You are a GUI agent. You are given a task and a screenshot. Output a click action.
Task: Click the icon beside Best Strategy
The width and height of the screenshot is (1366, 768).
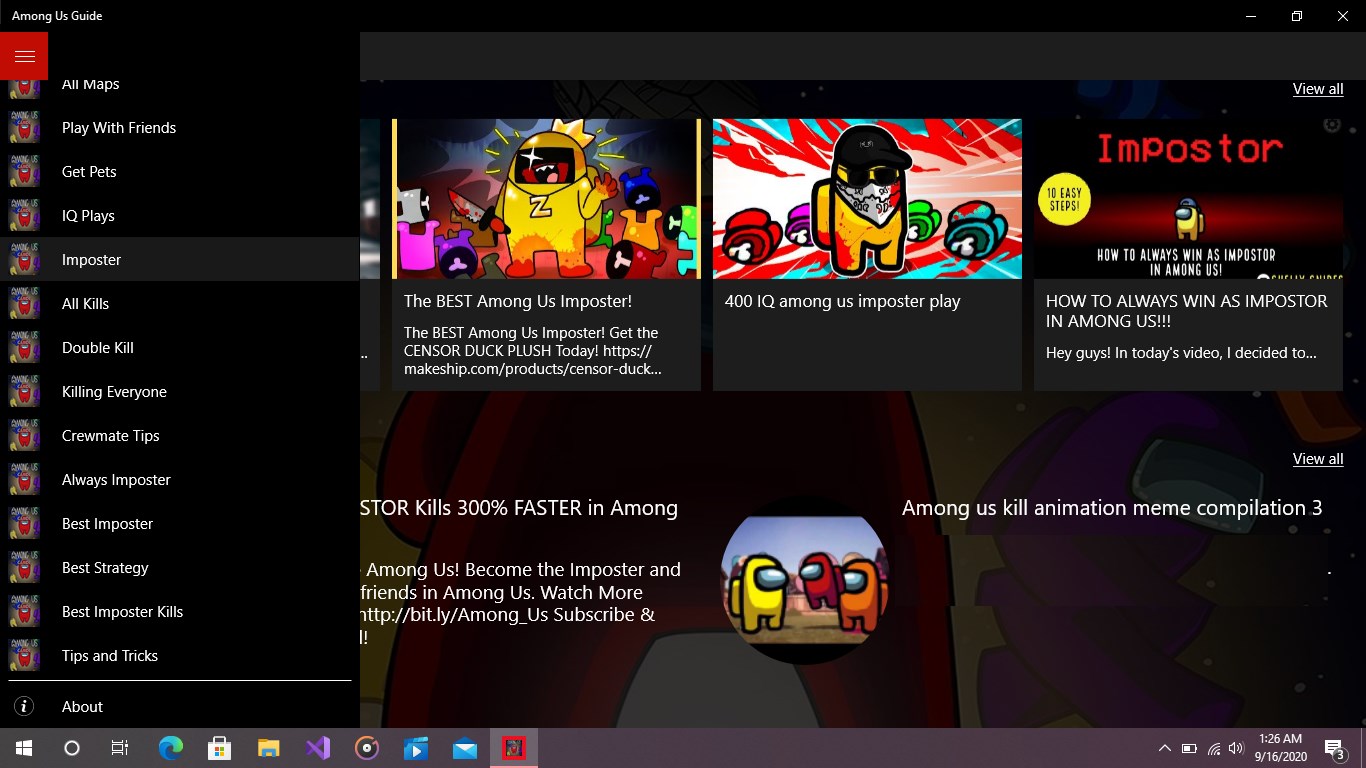click(24, 568)
